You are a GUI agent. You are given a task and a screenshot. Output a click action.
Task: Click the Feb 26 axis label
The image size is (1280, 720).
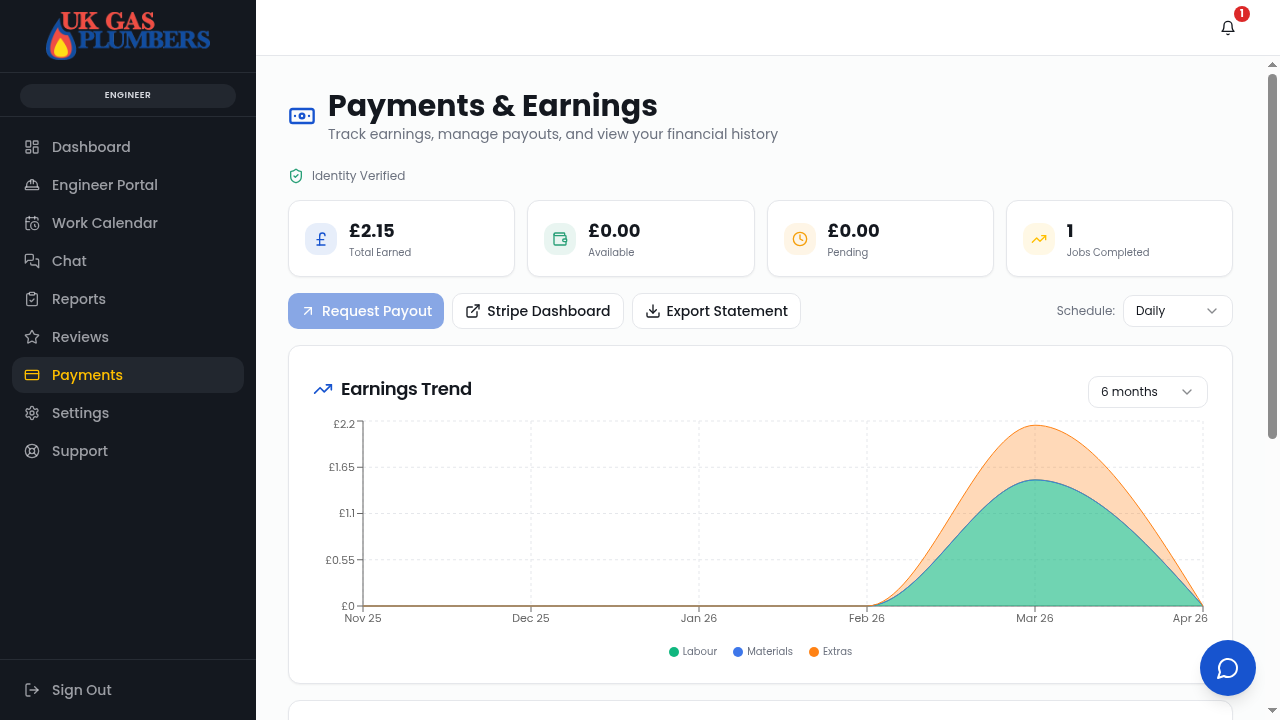867,618
